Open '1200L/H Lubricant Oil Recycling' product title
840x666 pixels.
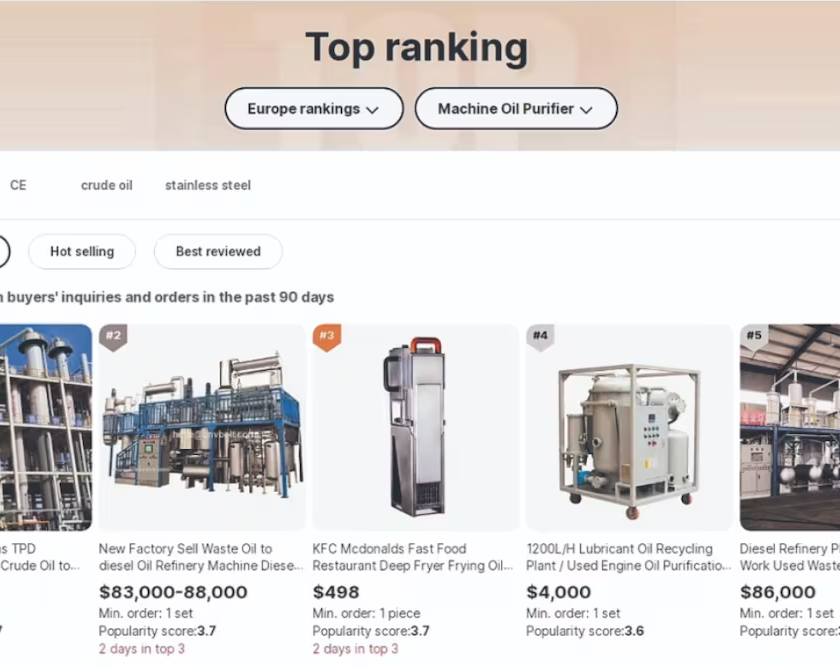pos(628,557)
